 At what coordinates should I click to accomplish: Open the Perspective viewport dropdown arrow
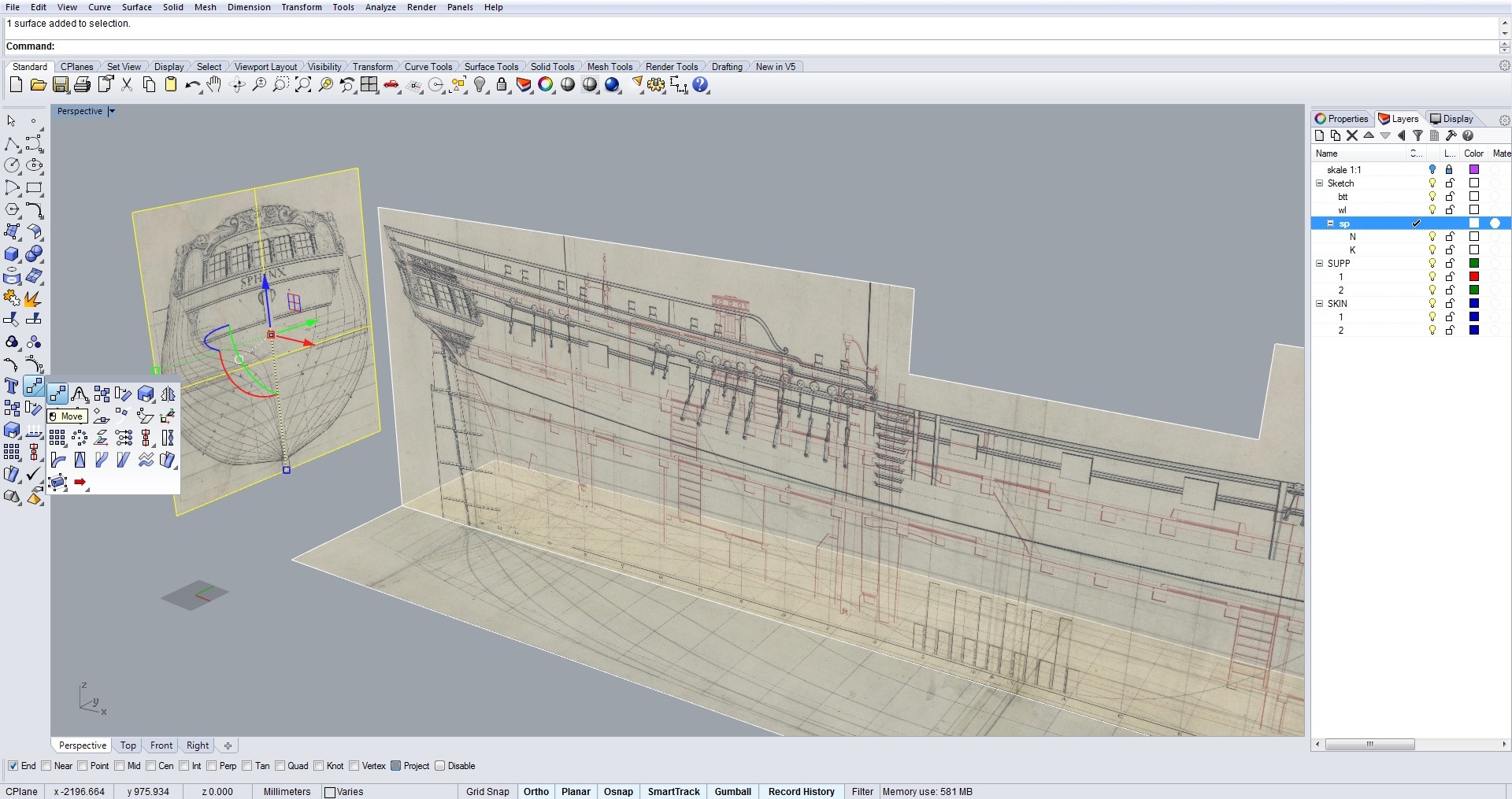[112, 111]
